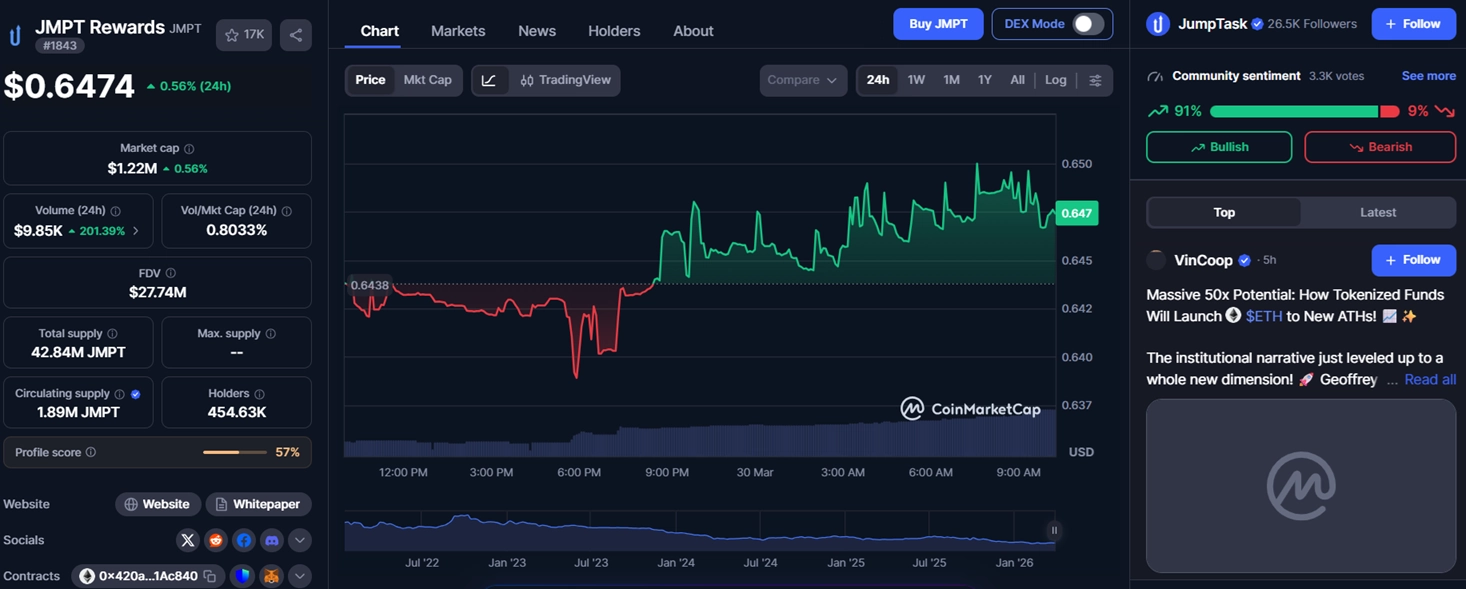Click the community sentiment progress bar
This screenshot has height=589, width=1466.
pos(1304,111)
